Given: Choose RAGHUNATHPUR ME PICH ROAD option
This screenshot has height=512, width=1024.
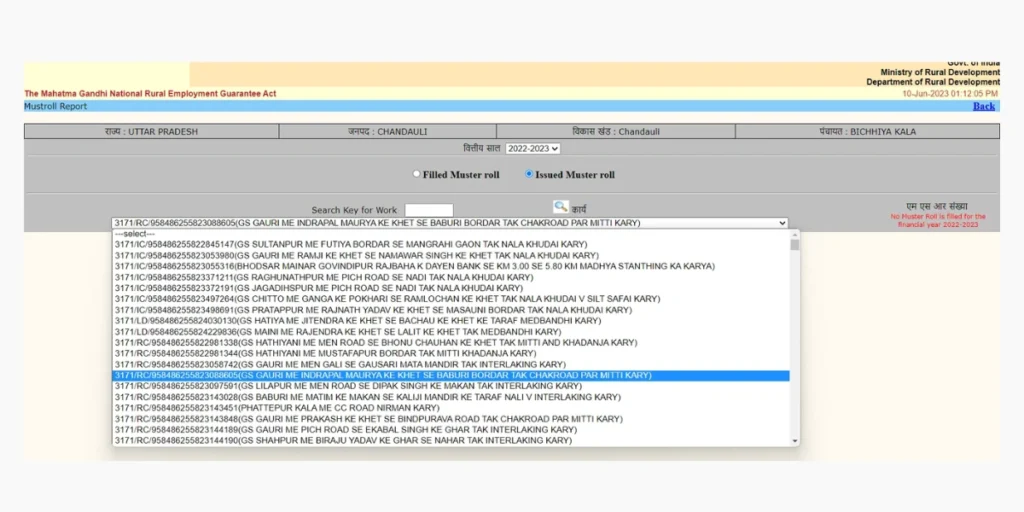Looking at the screenshot, I should 451,277.
